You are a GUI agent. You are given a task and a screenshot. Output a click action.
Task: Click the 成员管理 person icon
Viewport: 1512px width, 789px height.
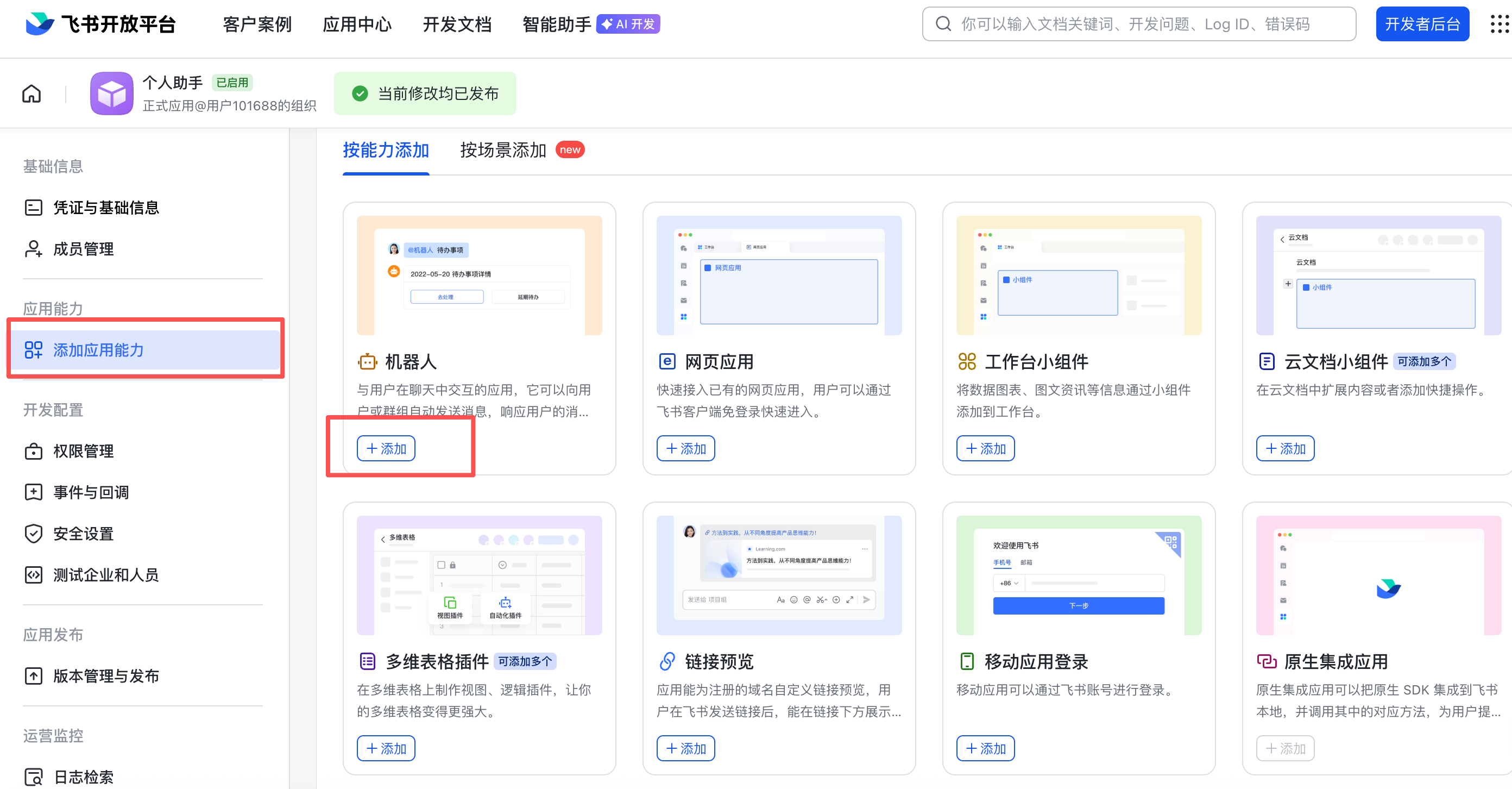(x=33, y=248)
